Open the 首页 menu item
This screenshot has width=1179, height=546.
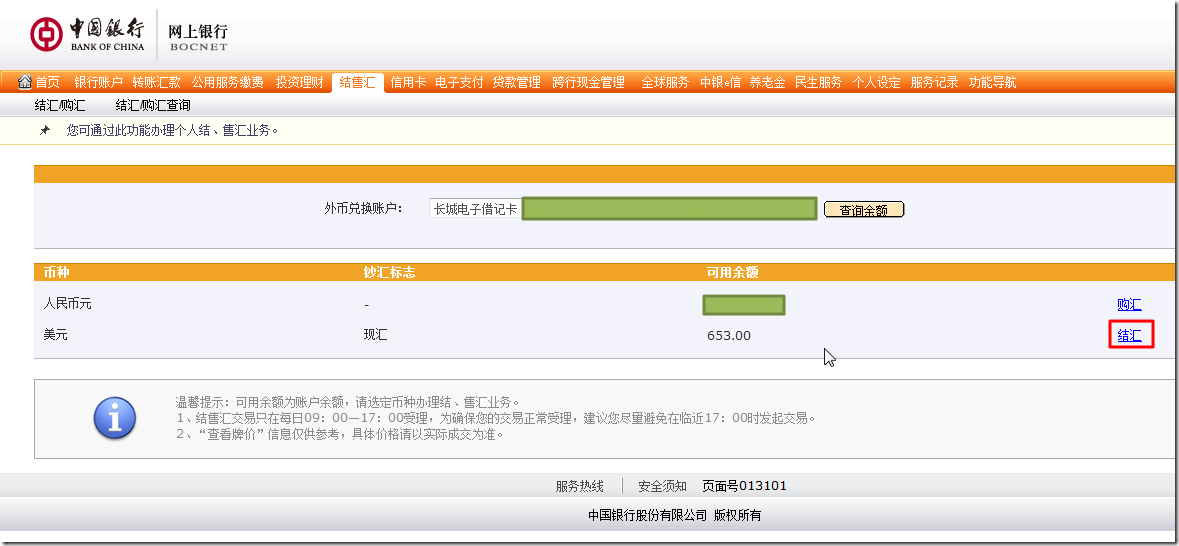click(x=47, y=83)
